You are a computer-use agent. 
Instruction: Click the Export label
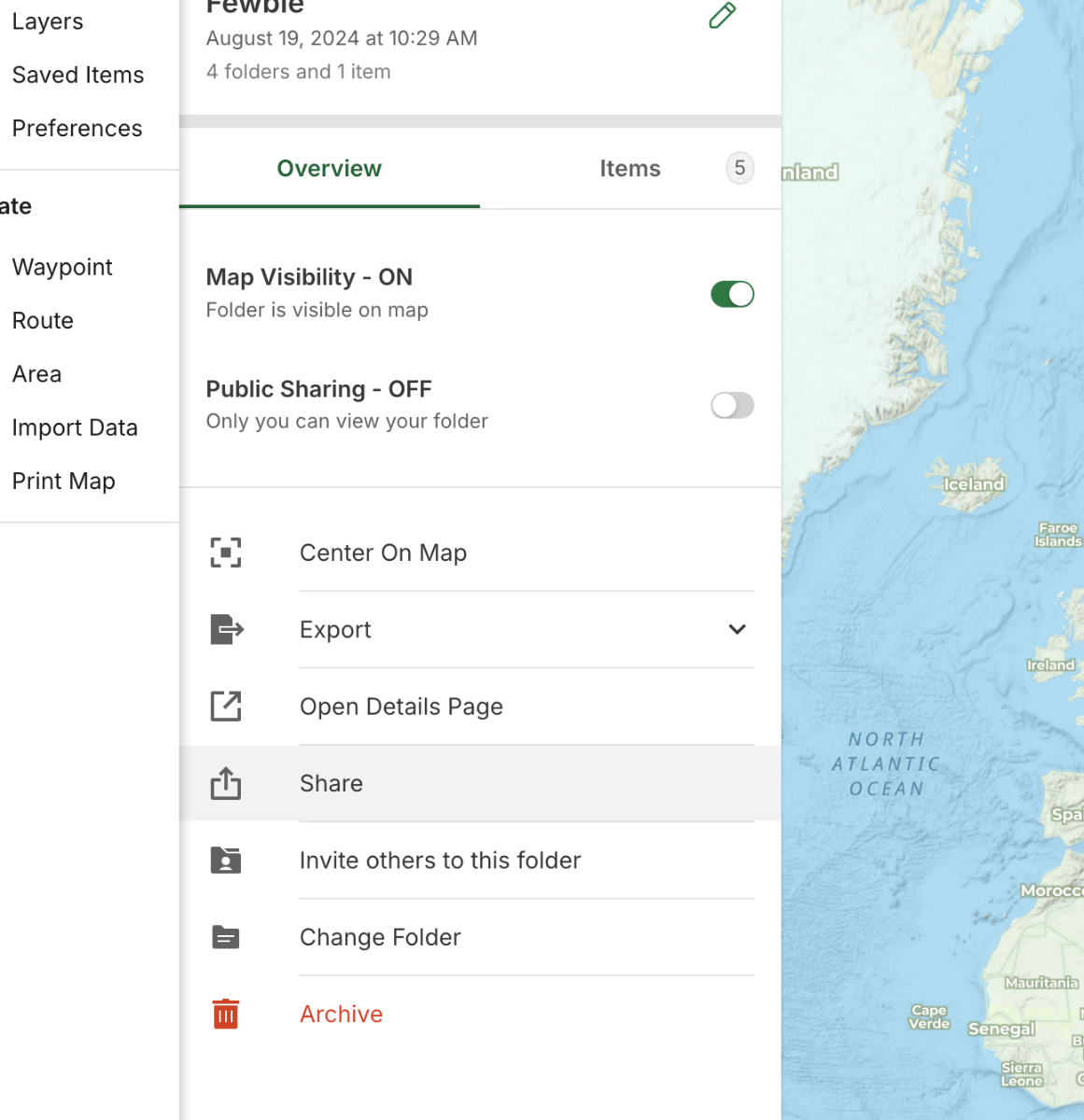click(335, 630)
